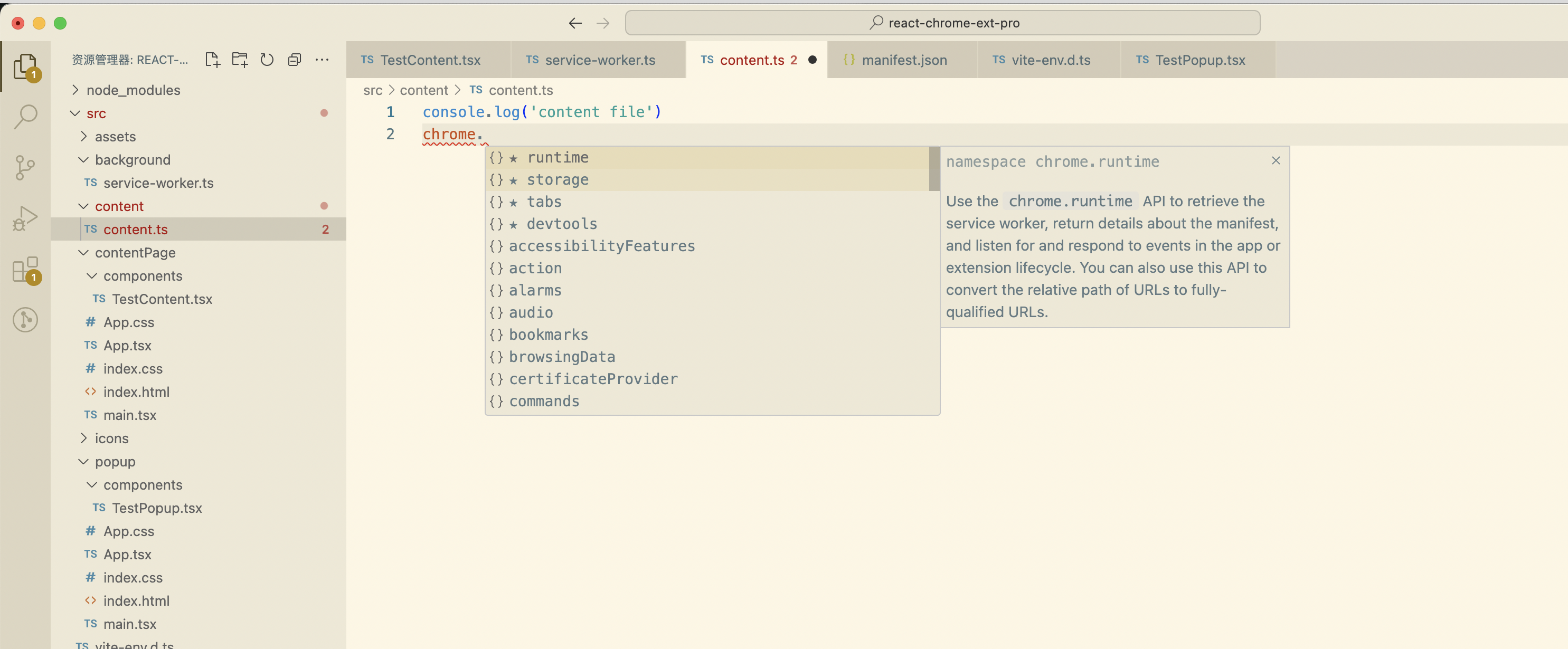Close the chrome.runtime documentation popup
The height and width of the screenshot is (649, 1568).
(x=1275, y=160)
